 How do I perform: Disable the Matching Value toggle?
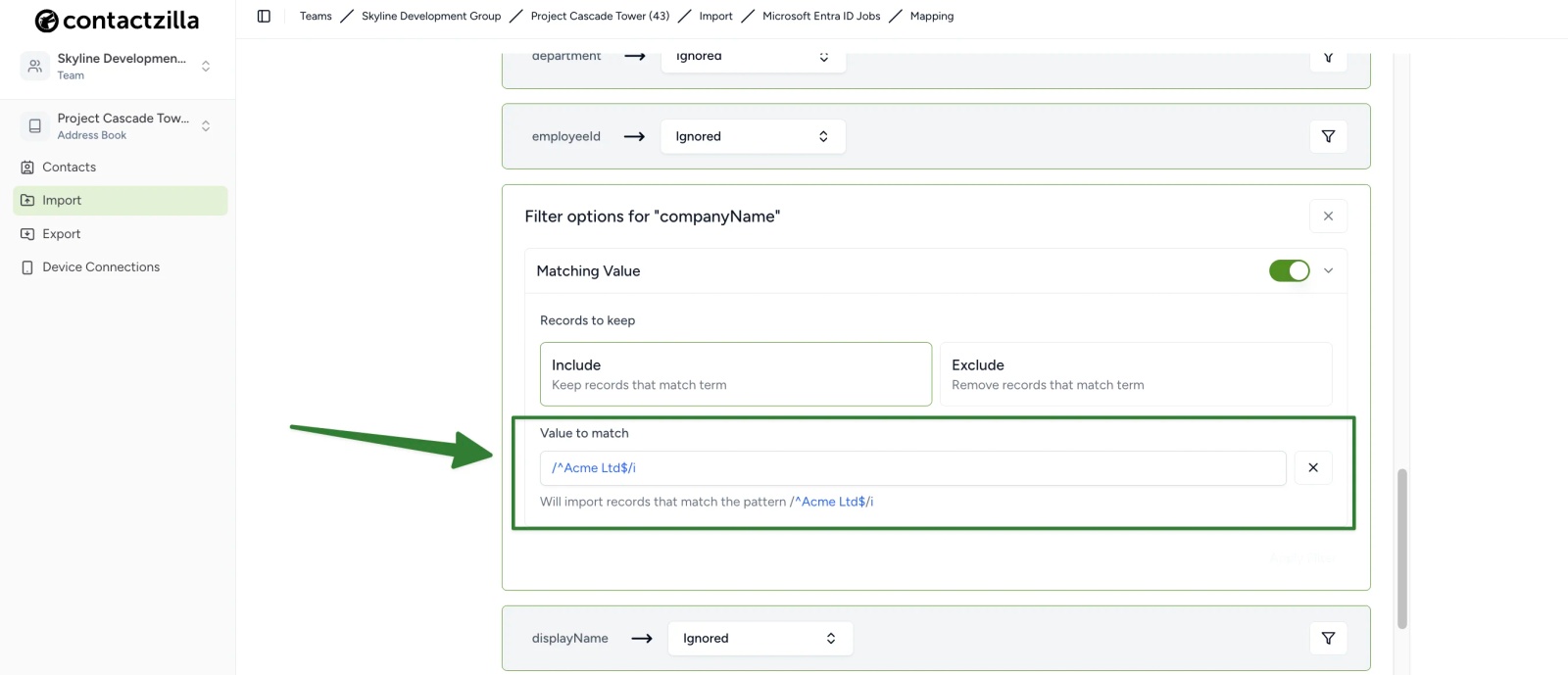pos(1289,269)
